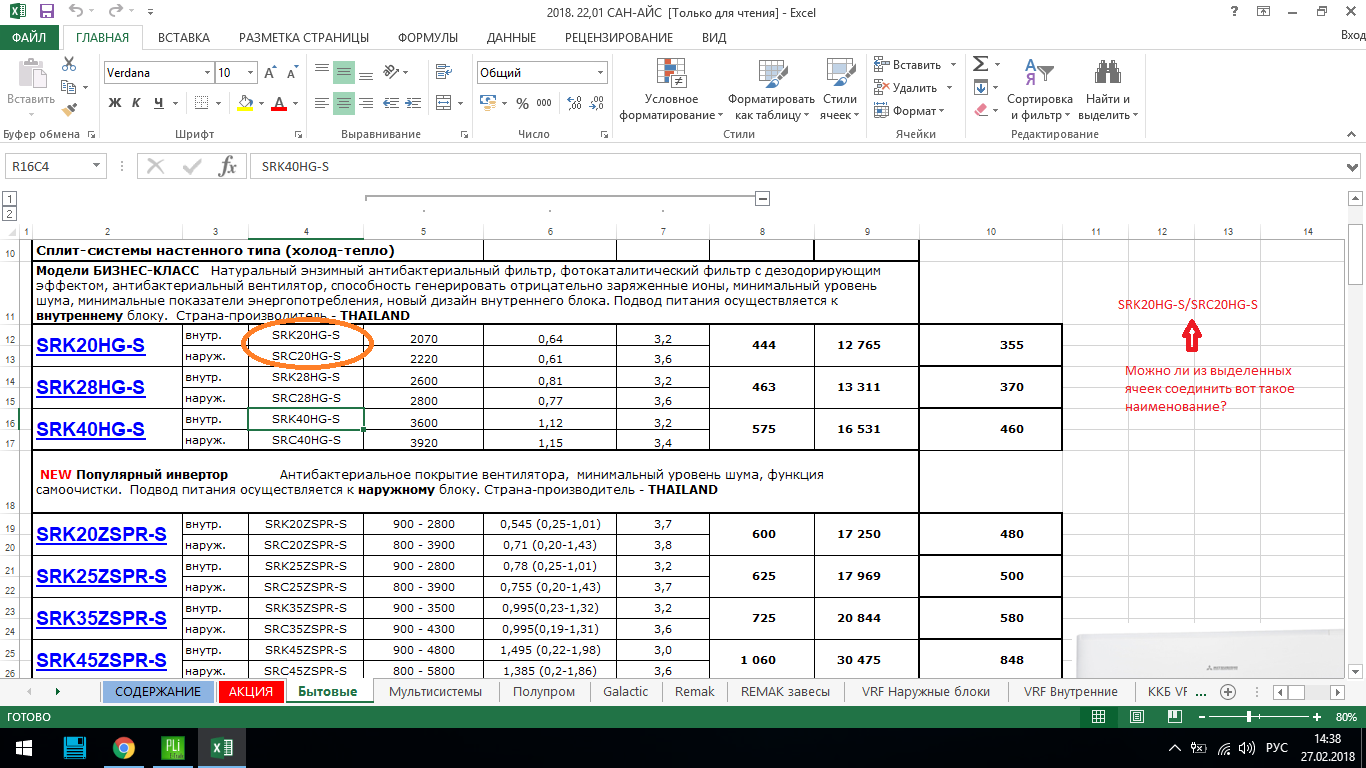
Task: Align text to the right
Action: (x=366, y=102)
